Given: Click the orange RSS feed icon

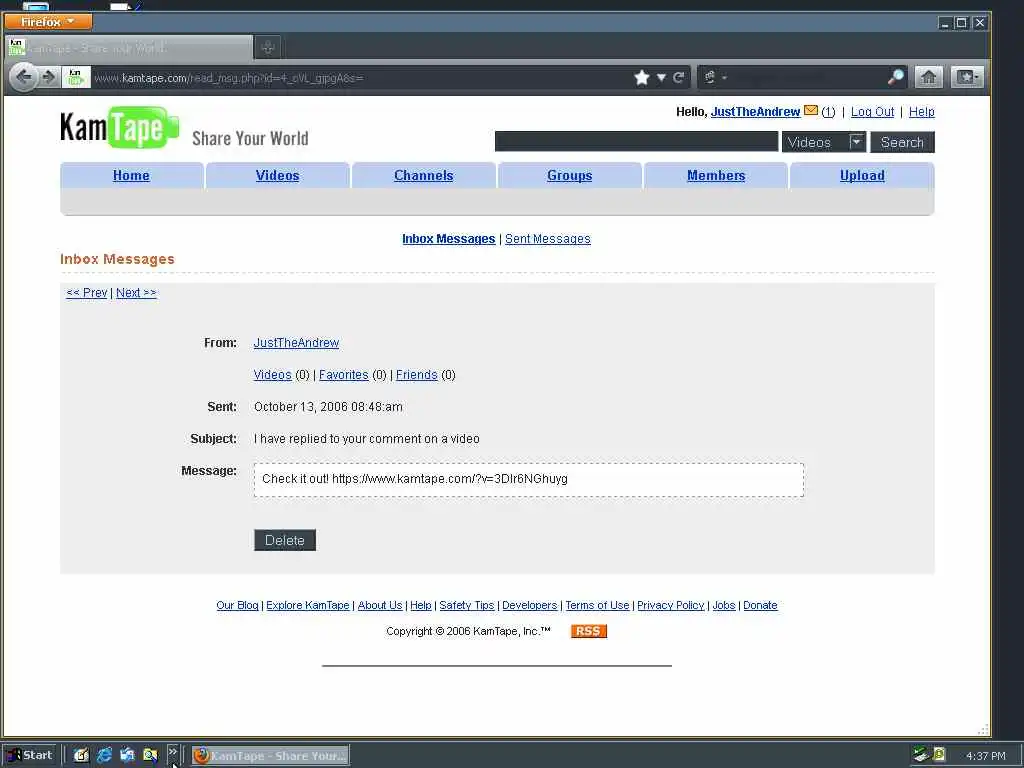Looking at the screenshot, I should coord(588,631).
